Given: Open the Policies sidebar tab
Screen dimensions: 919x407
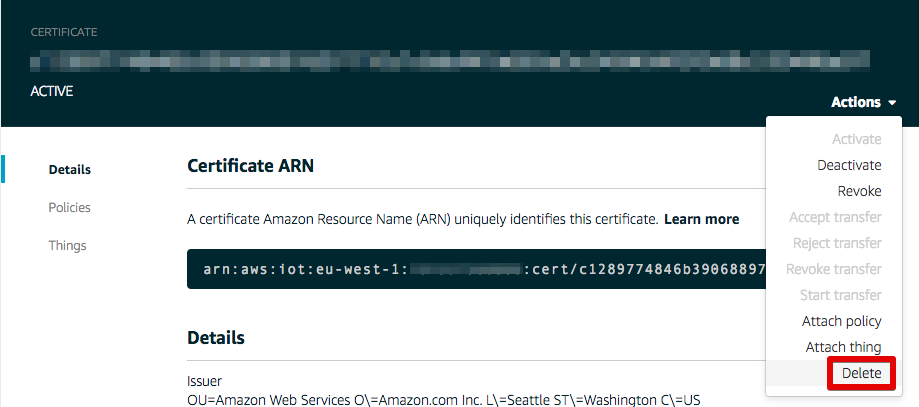Looking at the screenshot, I should [x=70, y=208].
